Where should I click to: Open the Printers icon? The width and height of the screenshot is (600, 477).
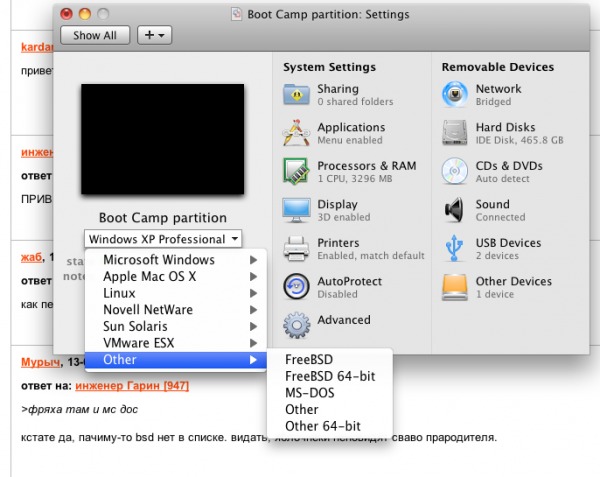pyautogui.click(x=296, y=249)
